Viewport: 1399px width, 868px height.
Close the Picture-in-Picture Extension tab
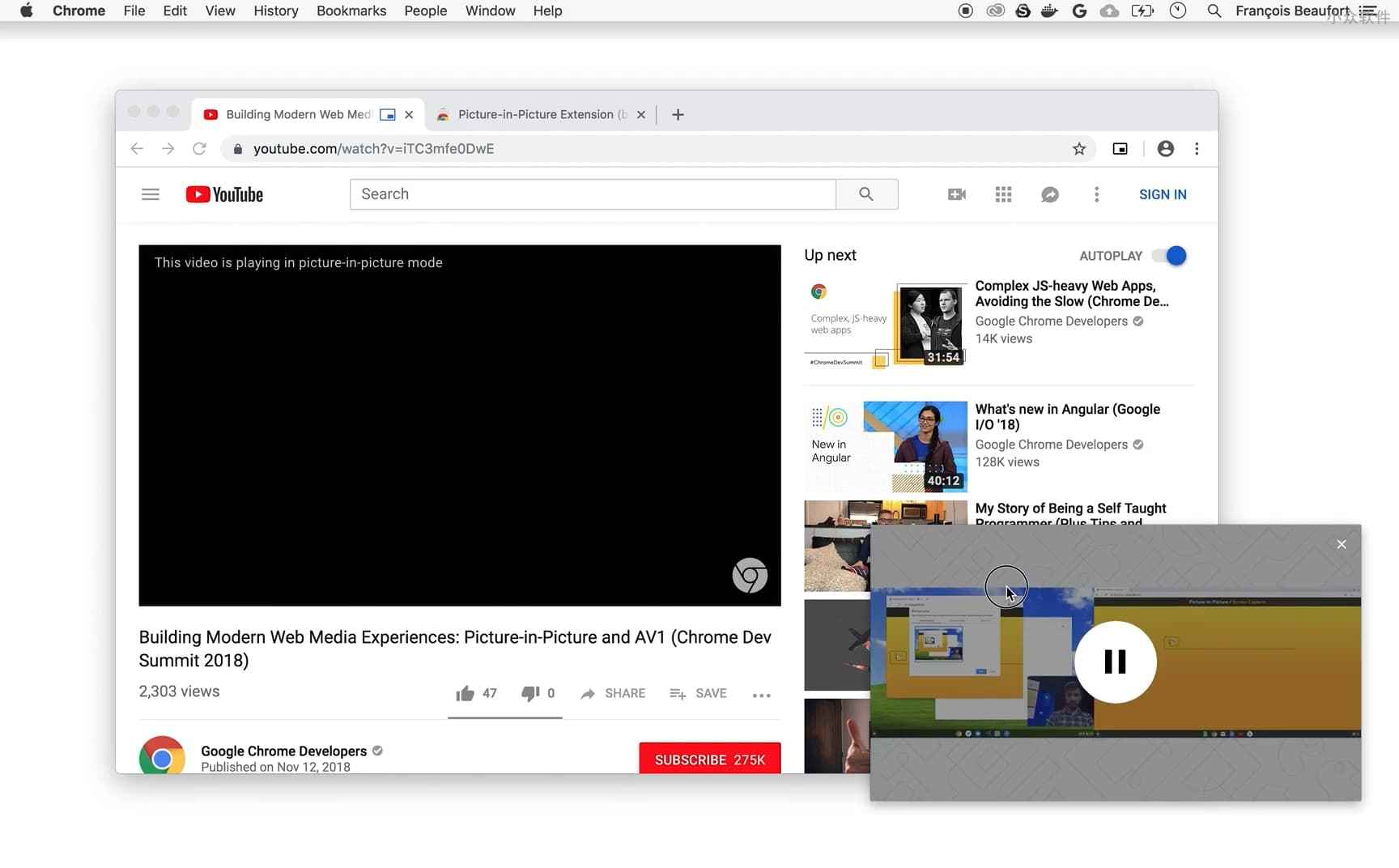641,115
